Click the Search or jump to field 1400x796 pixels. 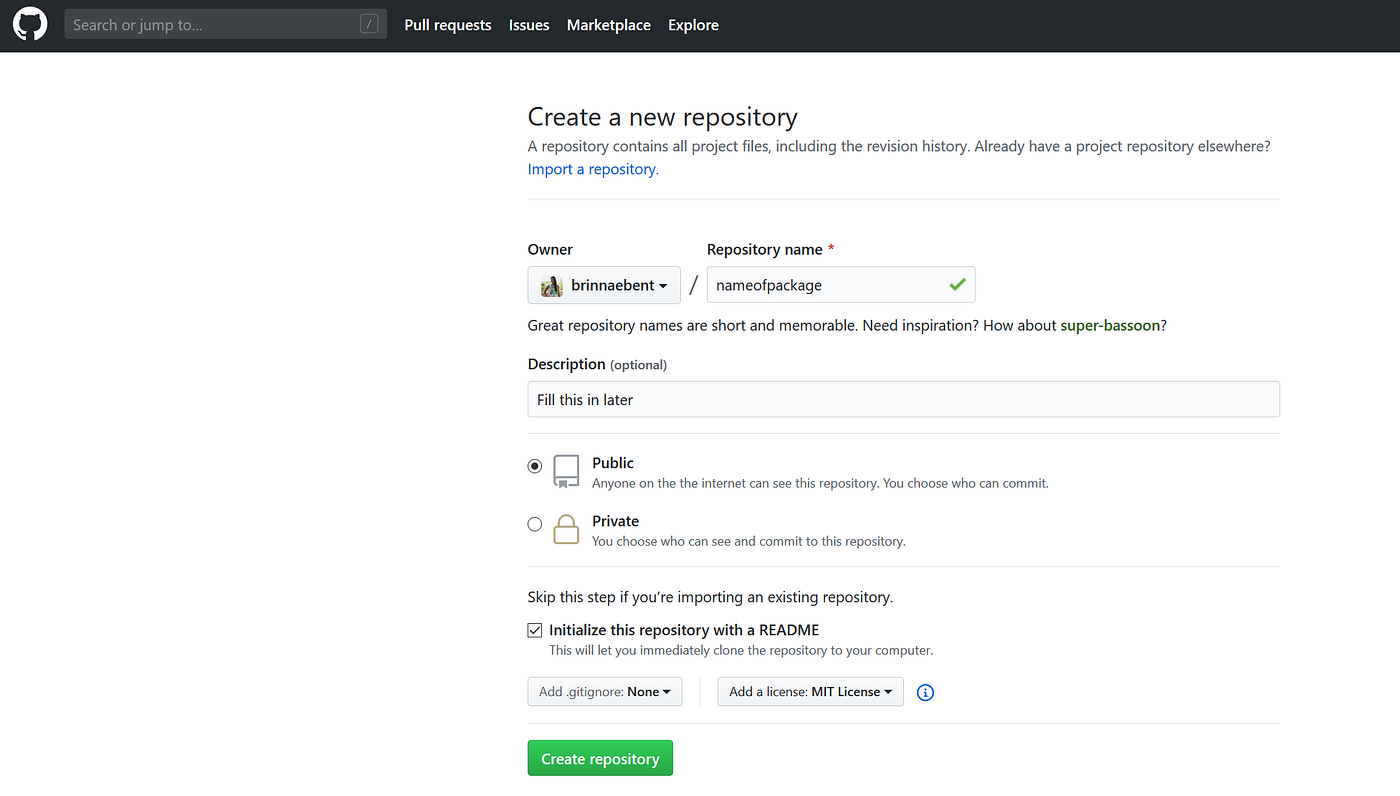pyautogui.click(x=225, y=25)
